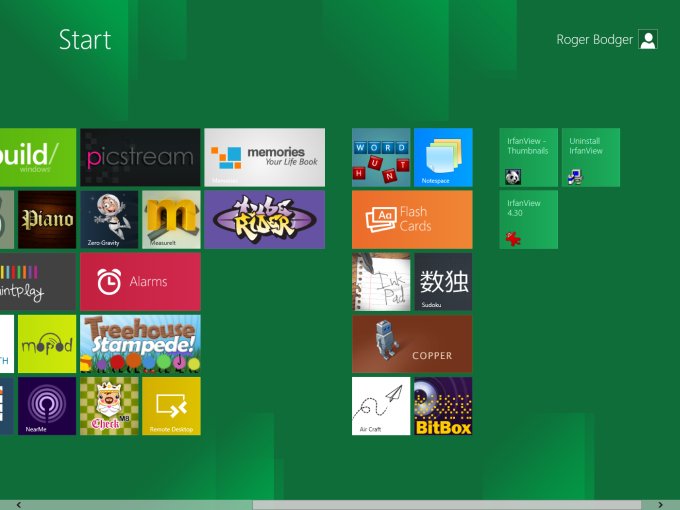Click the left scroll arrow
The width and height of the screenshot is (680, 510).
(19, 505)
